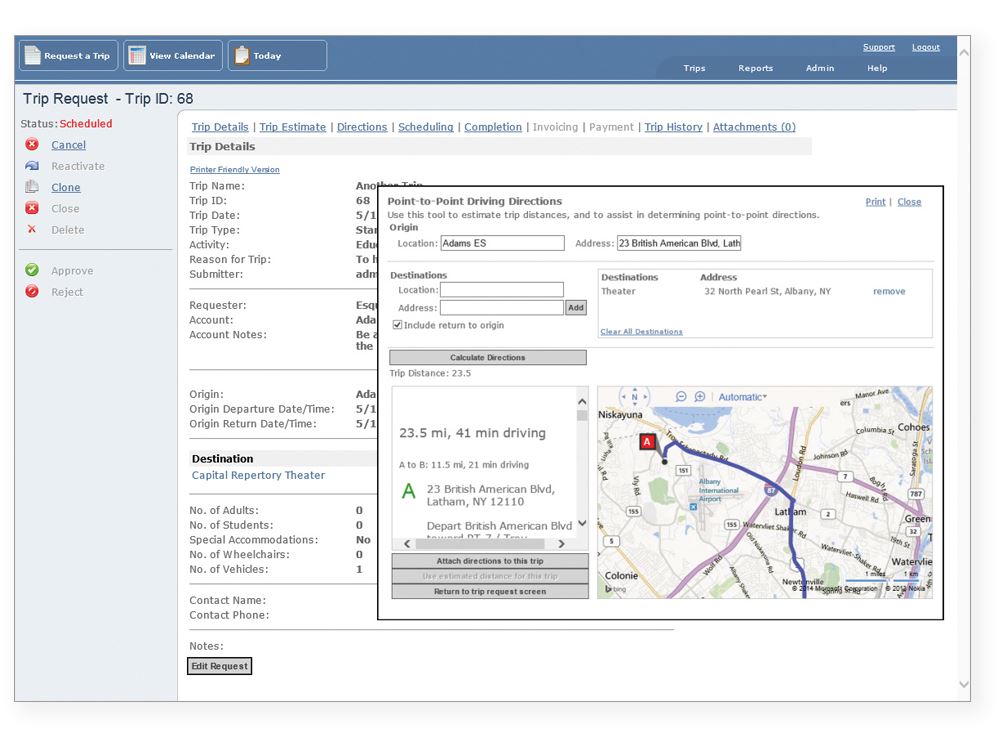
Task: Click the green Approve checkmark icon
Action: [x=32, y=270]
